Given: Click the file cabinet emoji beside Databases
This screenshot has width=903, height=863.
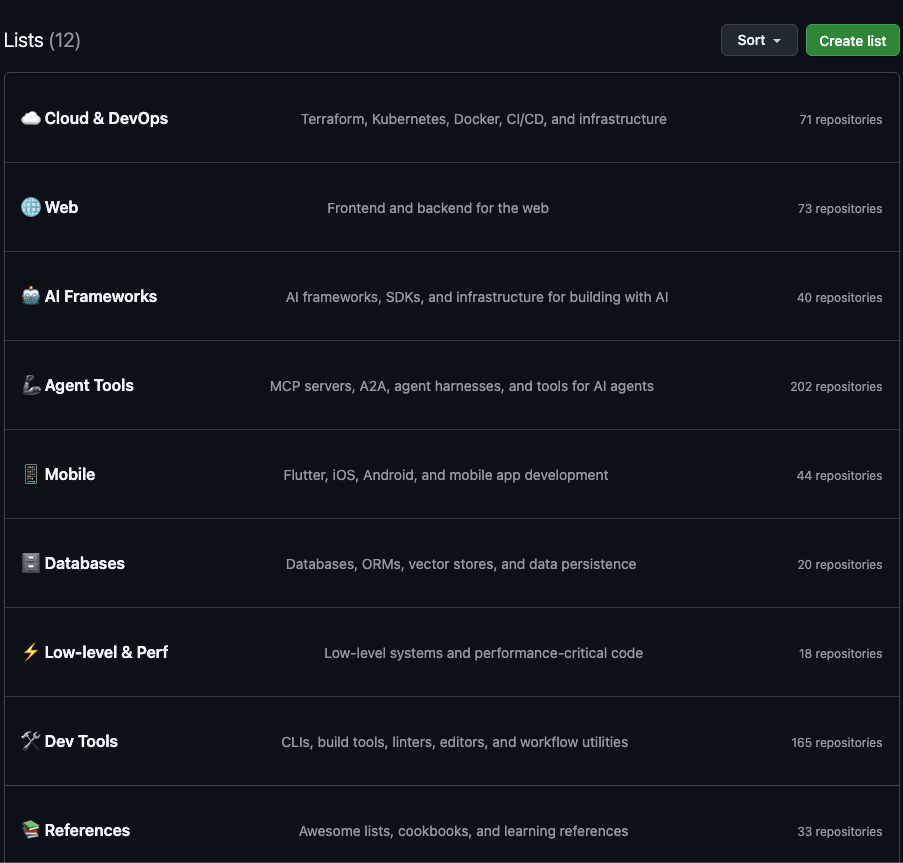Looking at the screenshot, I should 31,563.
